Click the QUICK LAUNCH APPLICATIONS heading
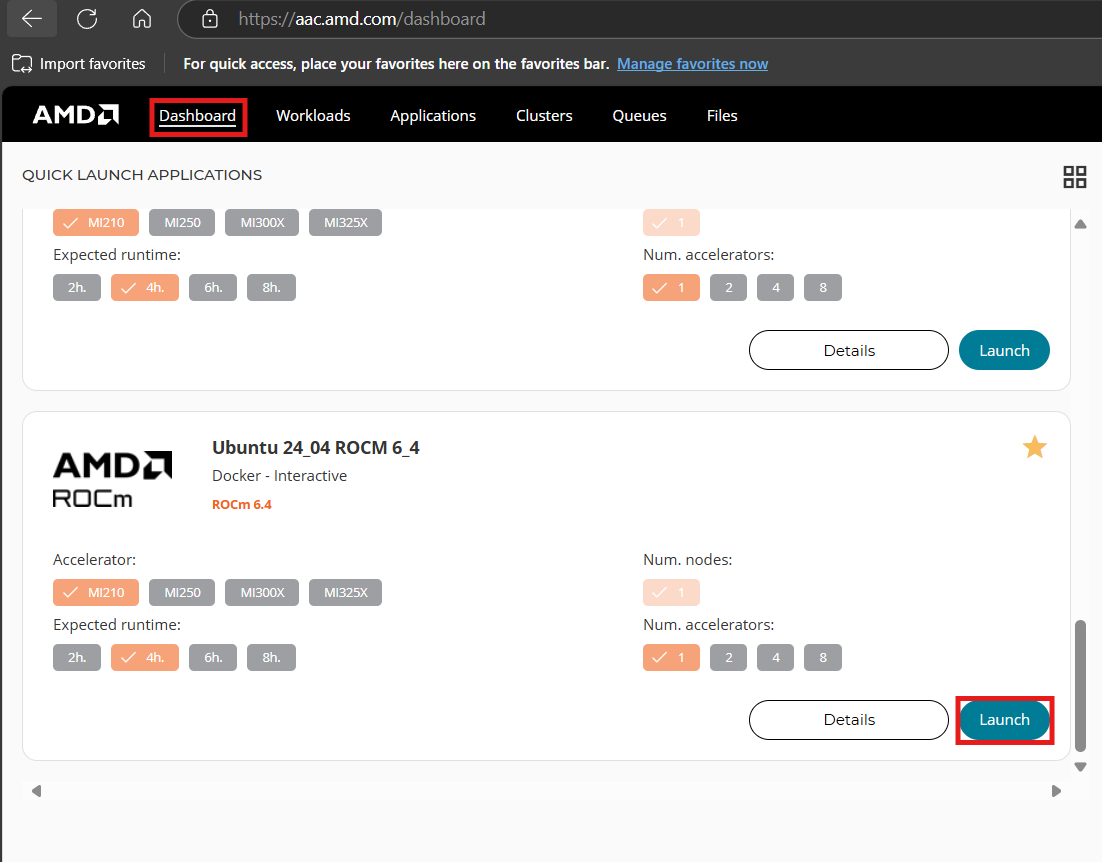 click(142, 175)
